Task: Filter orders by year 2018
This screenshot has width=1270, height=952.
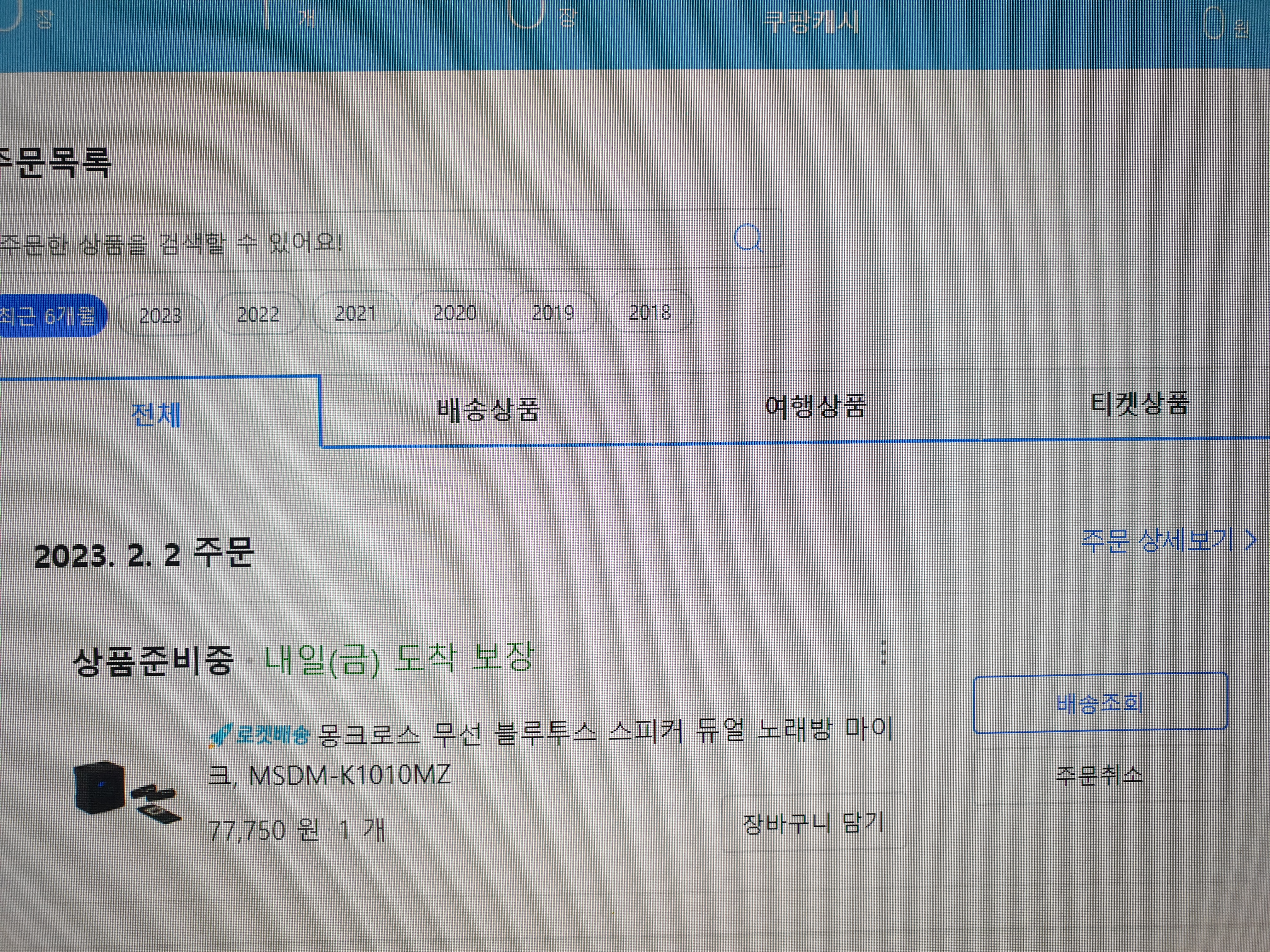Action: [x=650, y=312]
